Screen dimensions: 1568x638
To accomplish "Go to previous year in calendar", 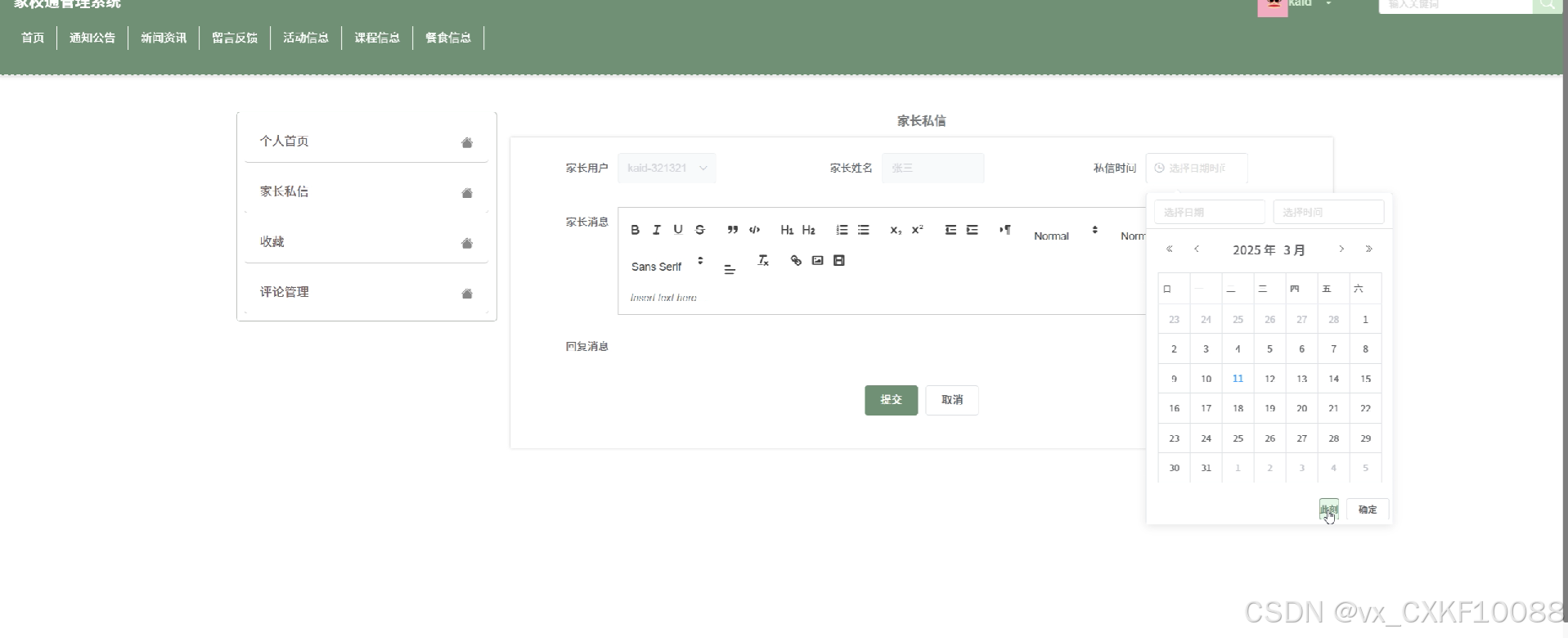I will pos(1170,249).
